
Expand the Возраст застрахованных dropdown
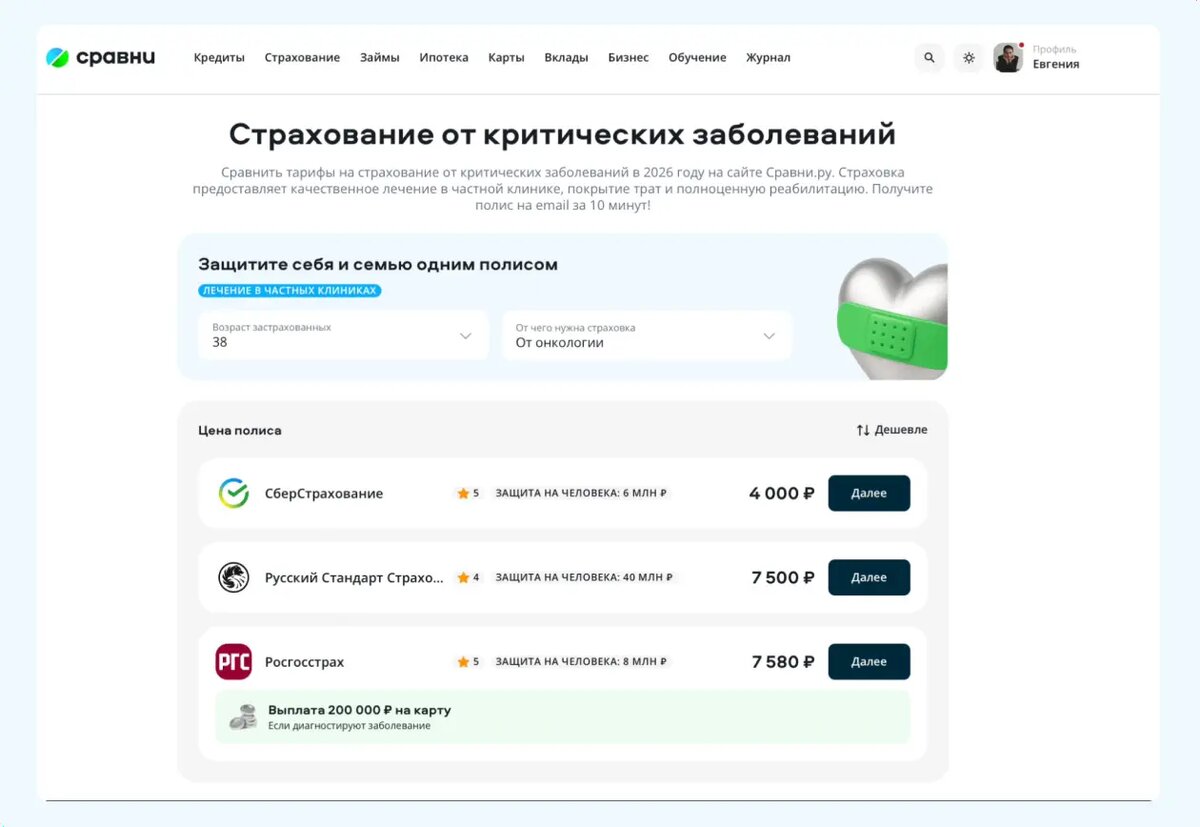tap(343, 335)
